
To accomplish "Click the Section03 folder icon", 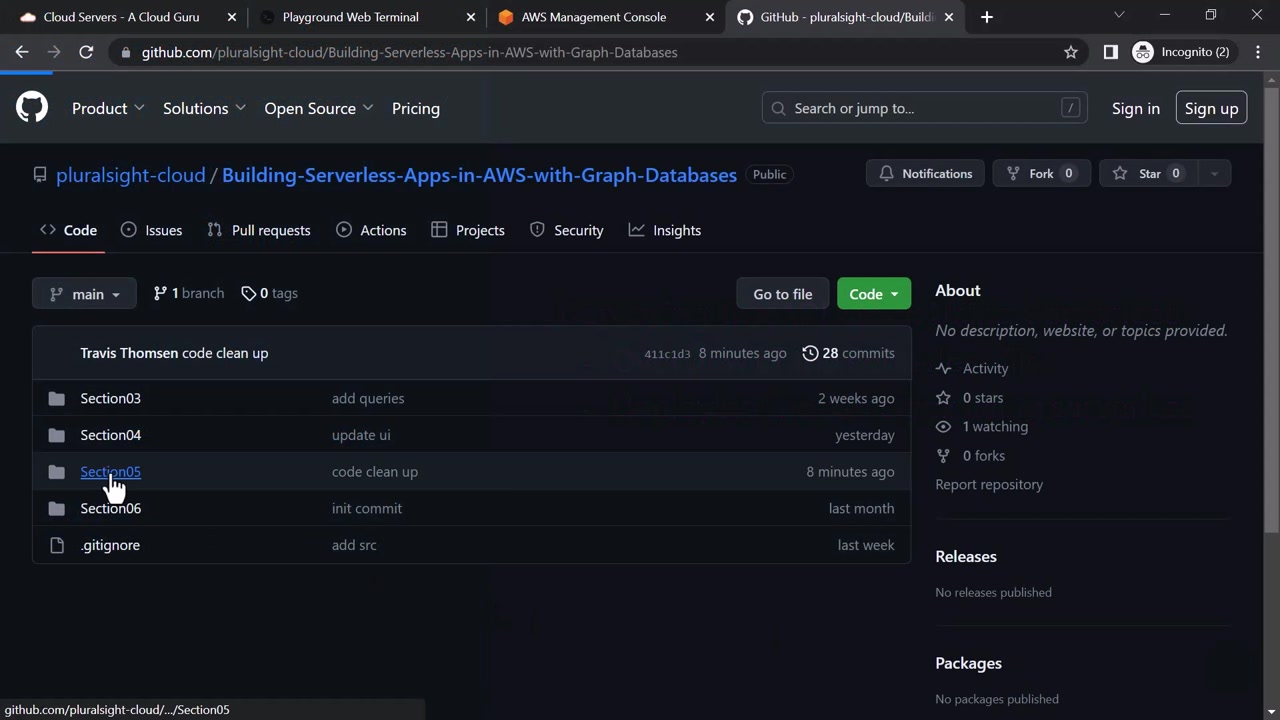I will (57, 399).
